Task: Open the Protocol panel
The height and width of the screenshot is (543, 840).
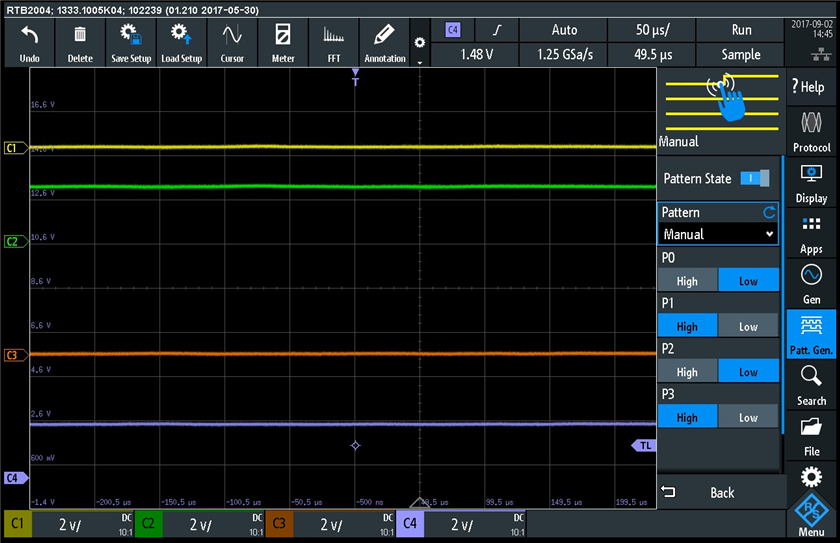Action: coord(811,131)
